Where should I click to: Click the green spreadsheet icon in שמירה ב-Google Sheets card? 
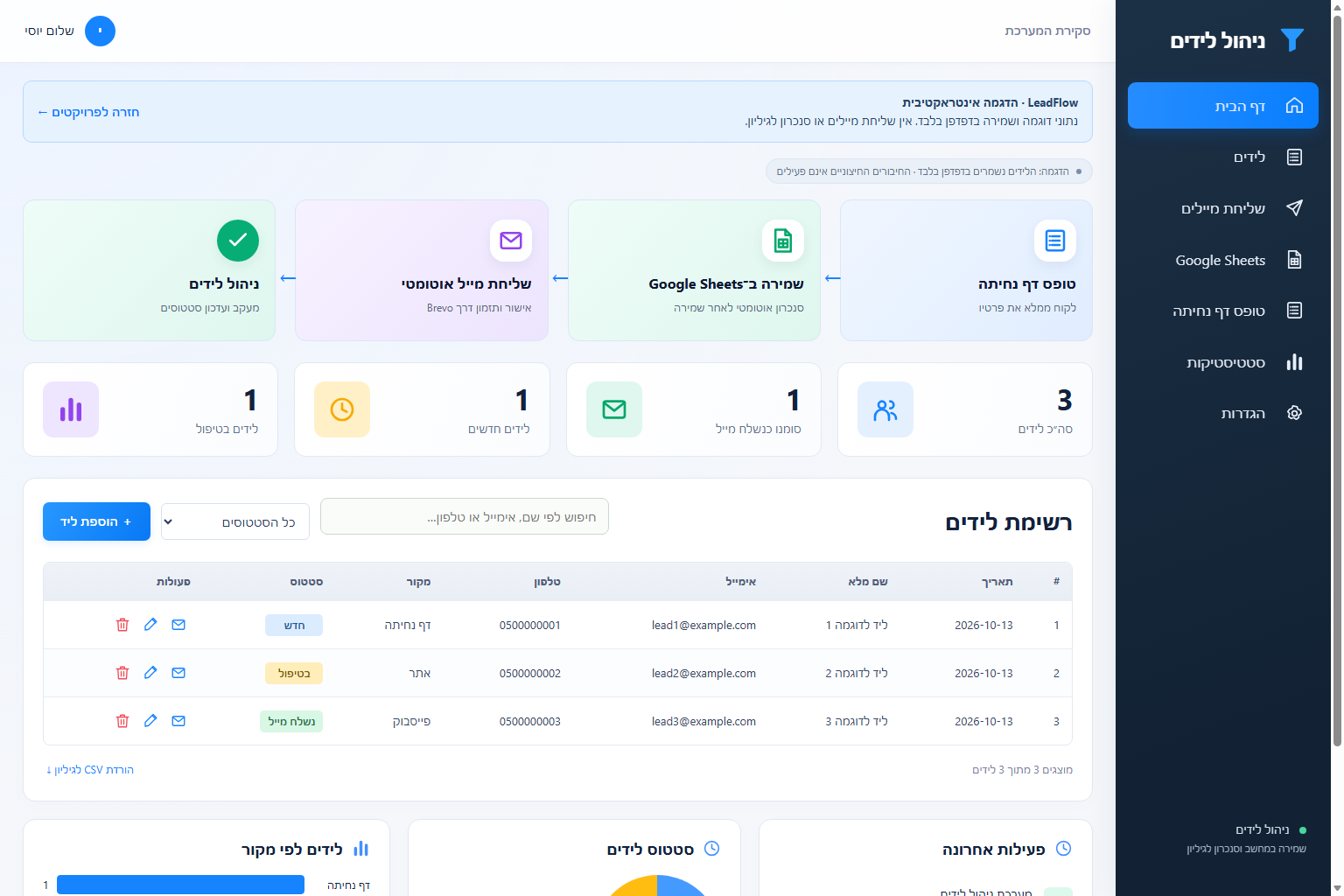783,241
